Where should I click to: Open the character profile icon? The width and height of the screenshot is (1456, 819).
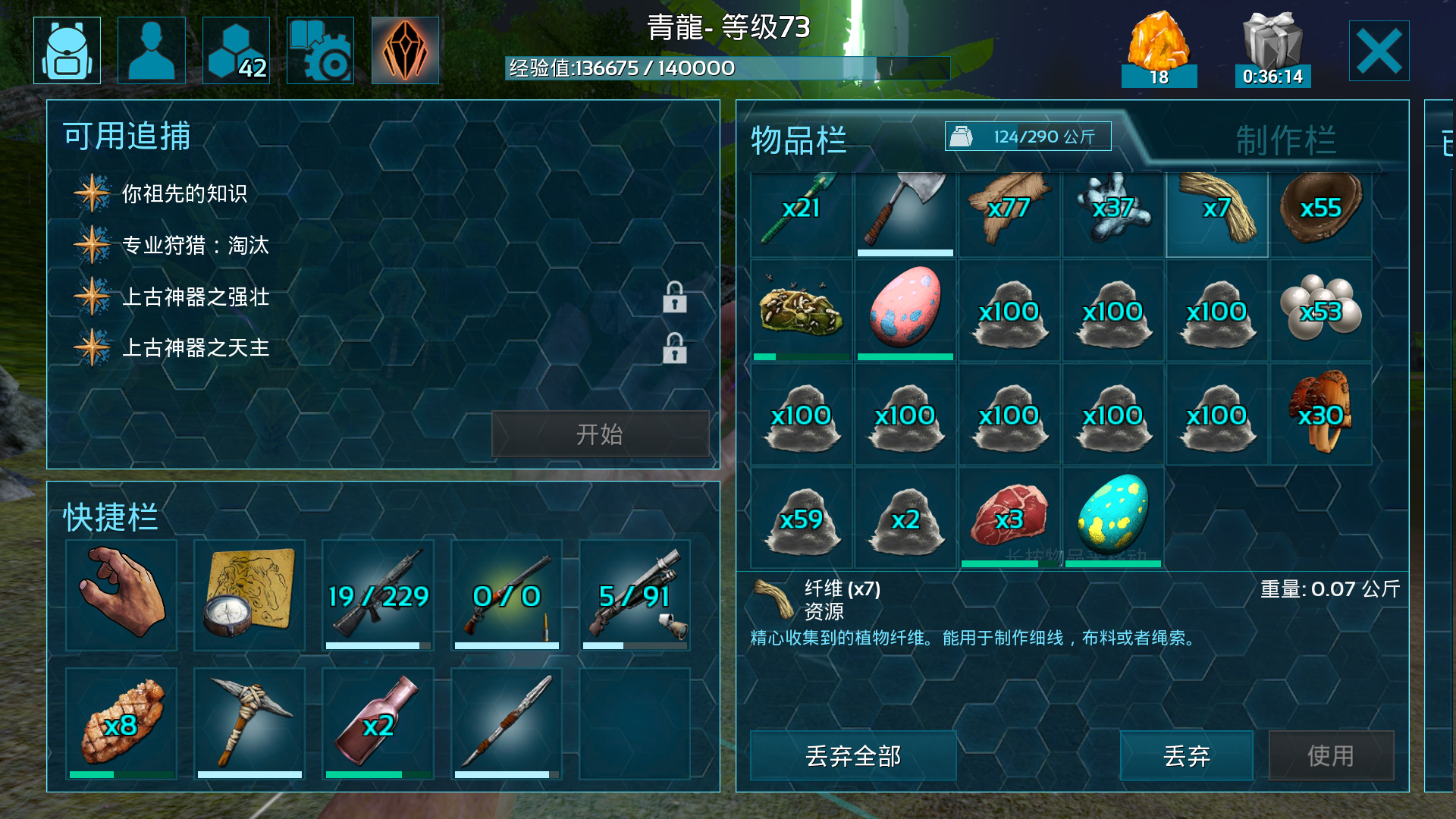pos(152,50)
